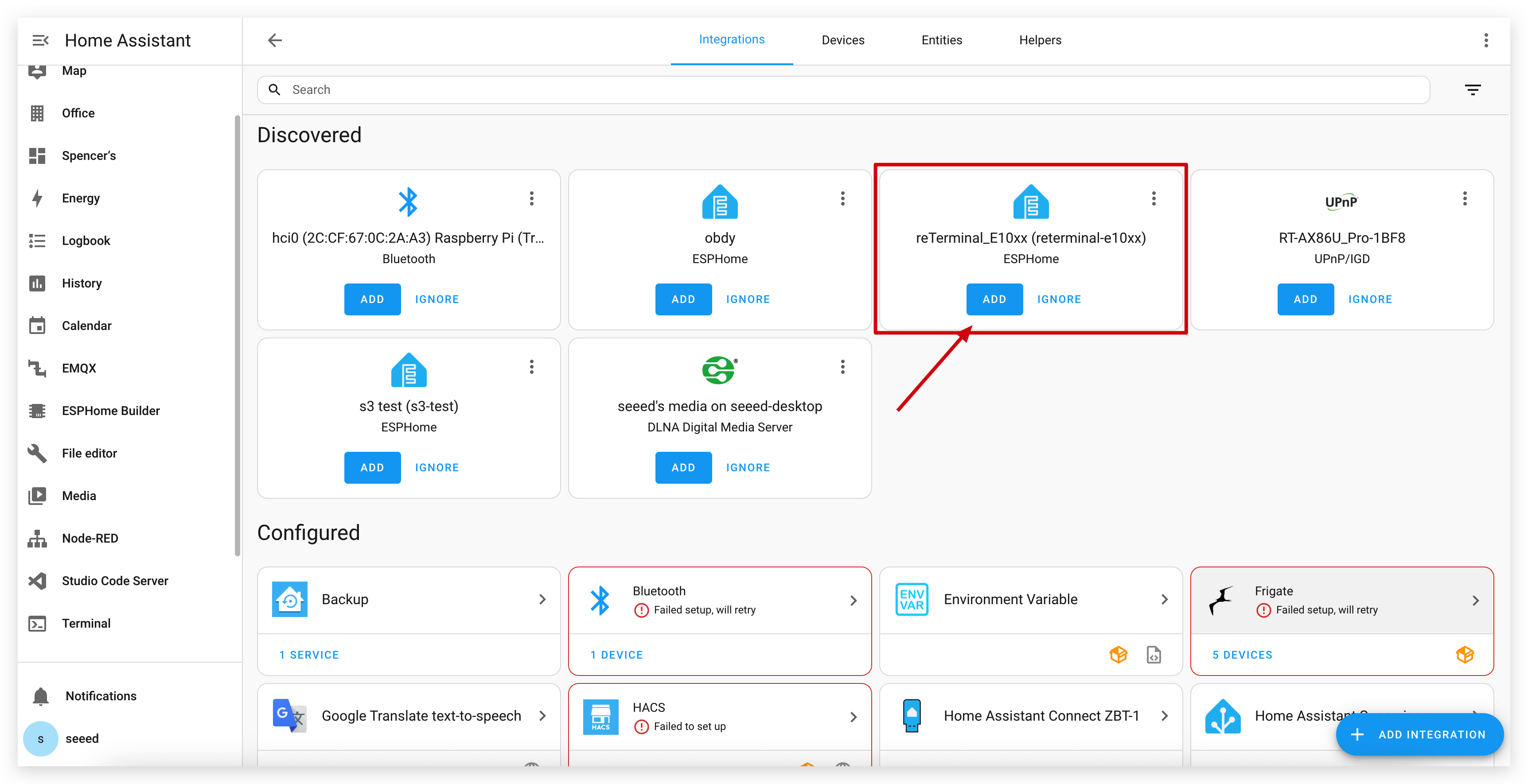The height and width of the screenshot is (784, 1528).
Task: Switch to the Integrations tab
Action: pos(731,40)
